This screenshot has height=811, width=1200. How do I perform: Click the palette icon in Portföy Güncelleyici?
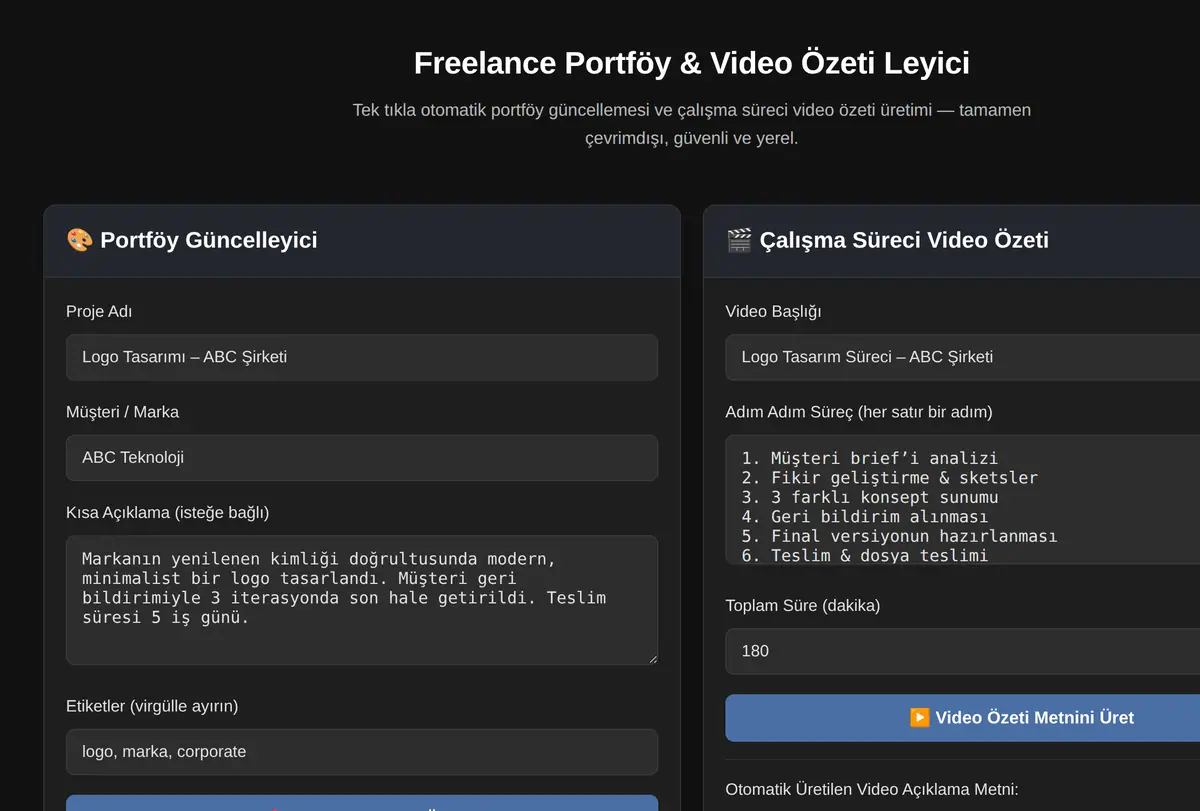point(79,240)
